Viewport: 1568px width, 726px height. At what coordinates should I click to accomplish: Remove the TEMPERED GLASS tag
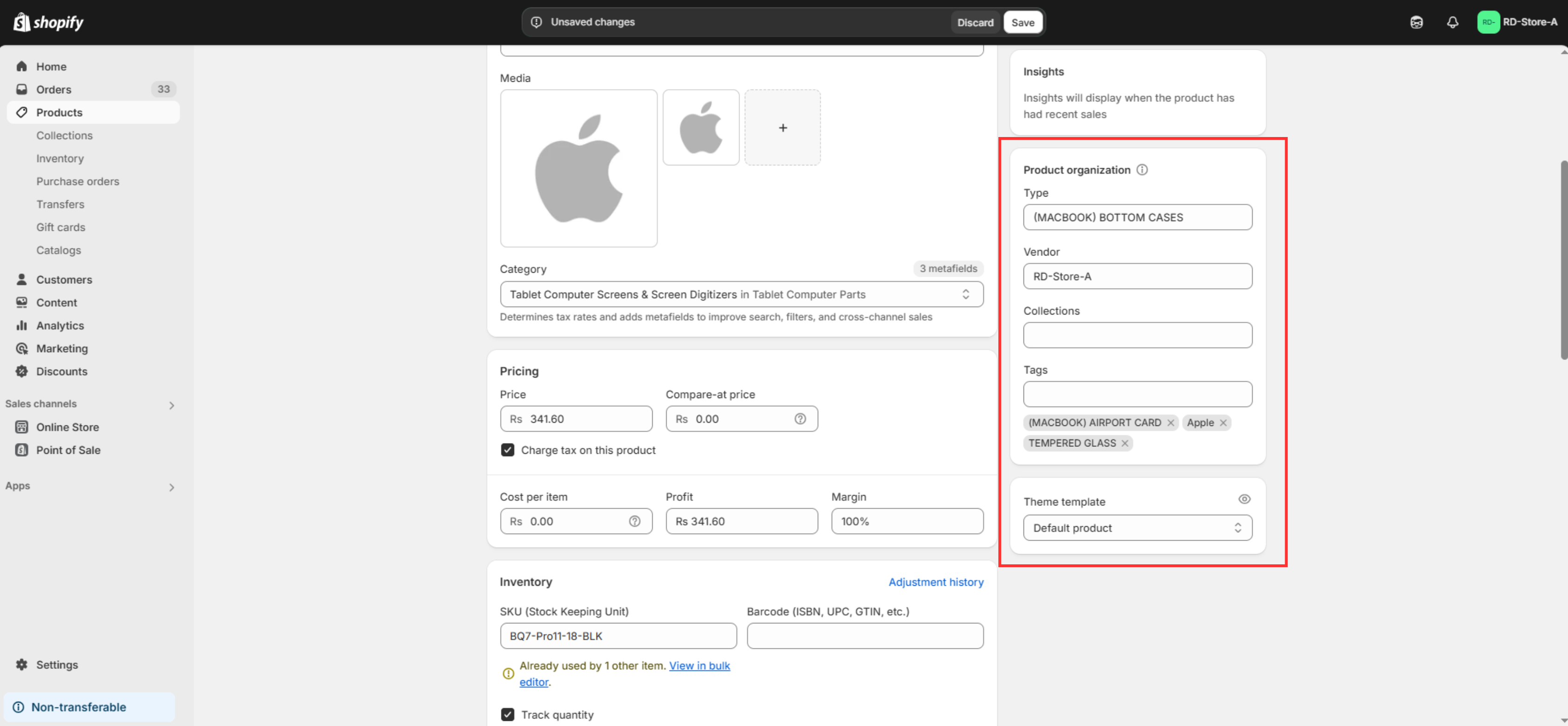tap(1124, 444)
